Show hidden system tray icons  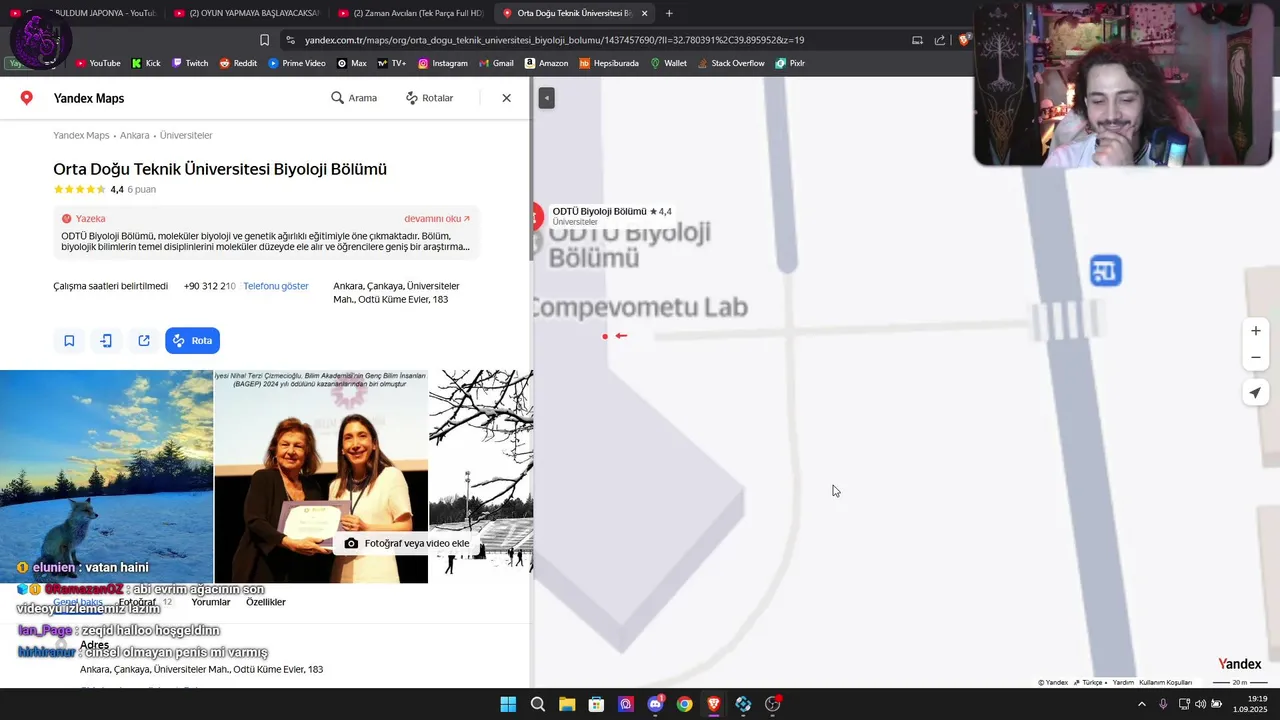click(1142, 704)
